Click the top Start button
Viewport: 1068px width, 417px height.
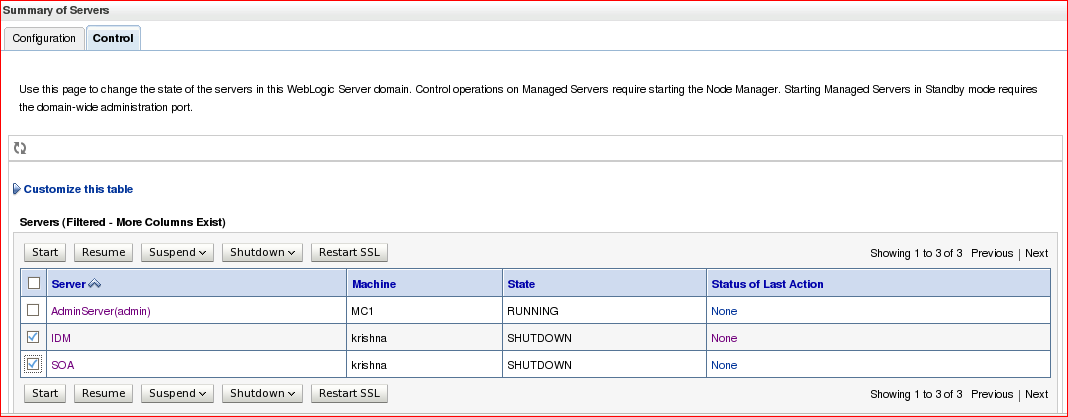coord(45,252)
